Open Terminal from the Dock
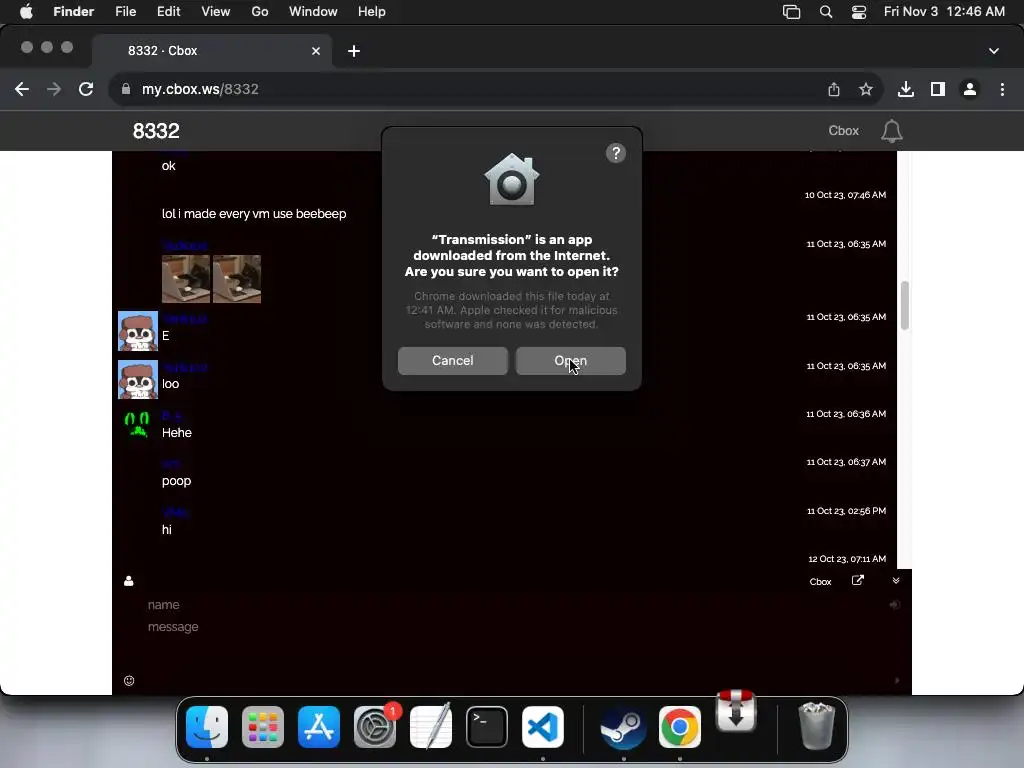The image size is (1024, 768). 487,728
